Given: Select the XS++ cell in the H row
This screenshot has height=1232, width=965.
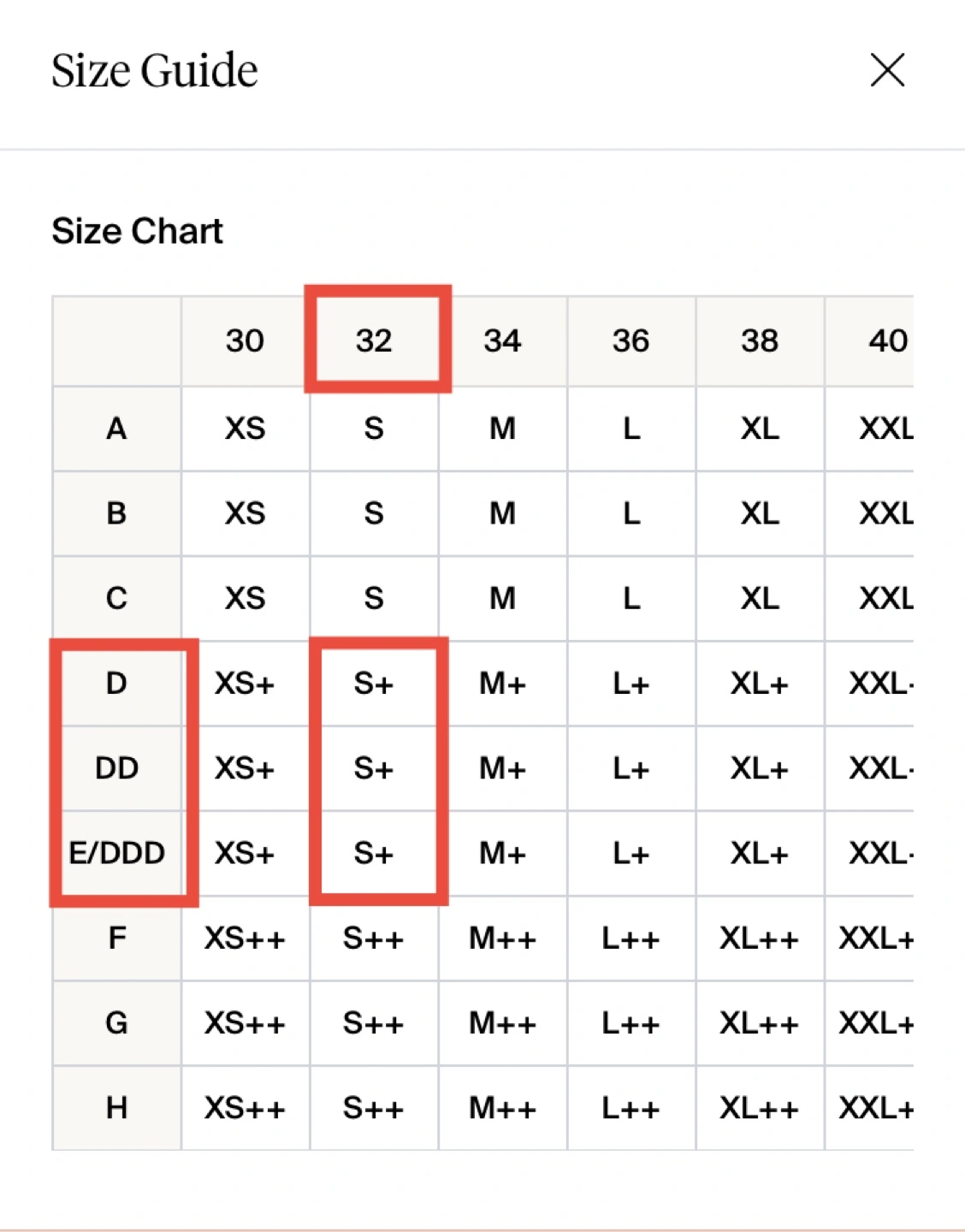Looking at the screenshot, I should pos(245,1108).
